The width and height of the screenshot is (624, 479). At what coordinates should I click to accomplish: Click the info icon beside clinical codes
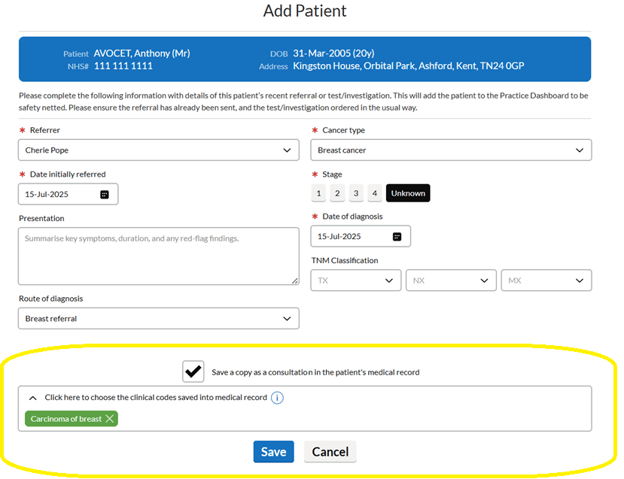click(x=277, y=398)
